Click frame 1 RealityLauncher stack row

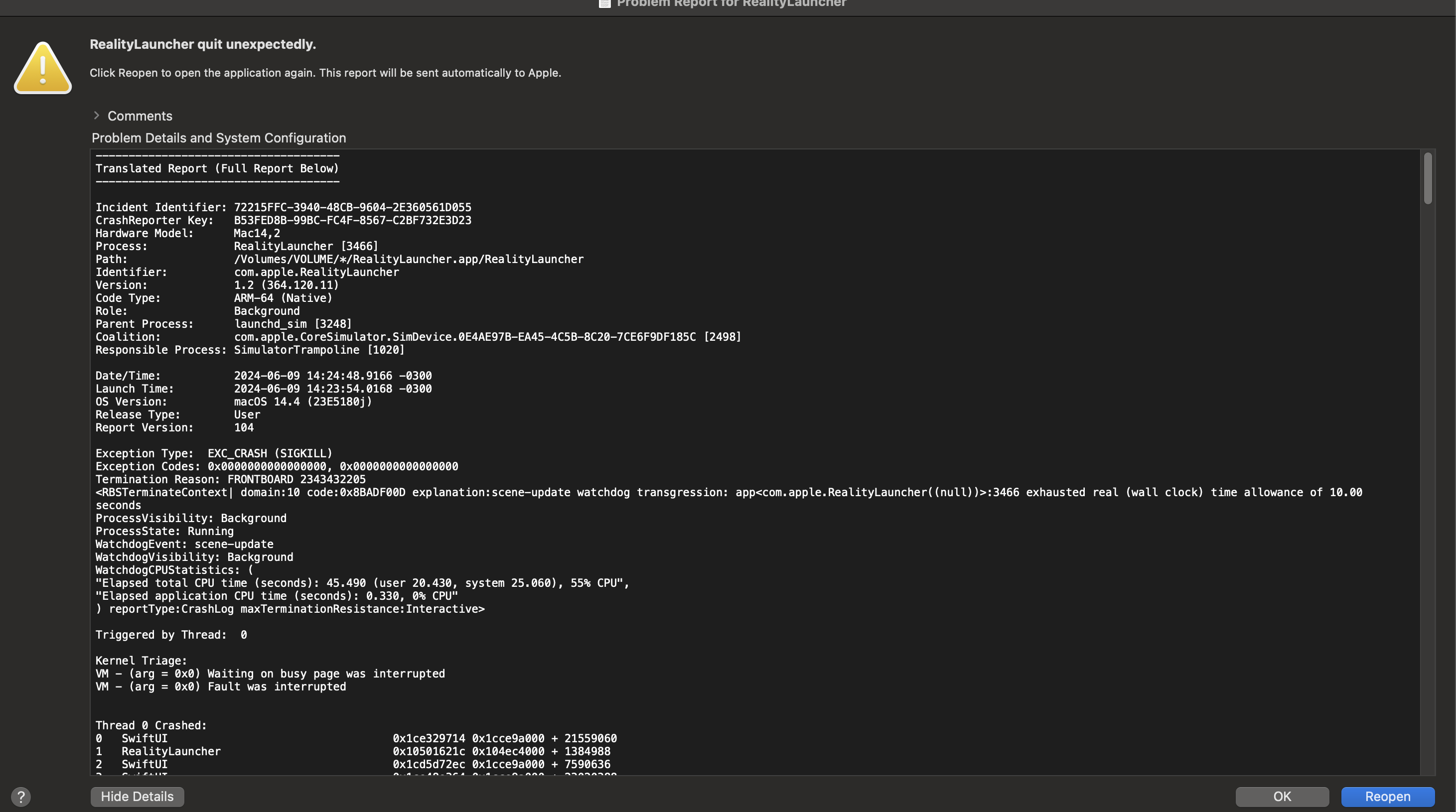[353, 752]
